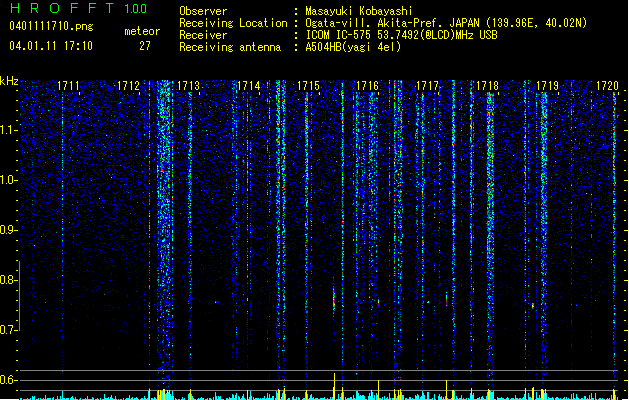Click the 1720 time marker
The width and height of the screenshot is (629, 400).
[607, 86]
